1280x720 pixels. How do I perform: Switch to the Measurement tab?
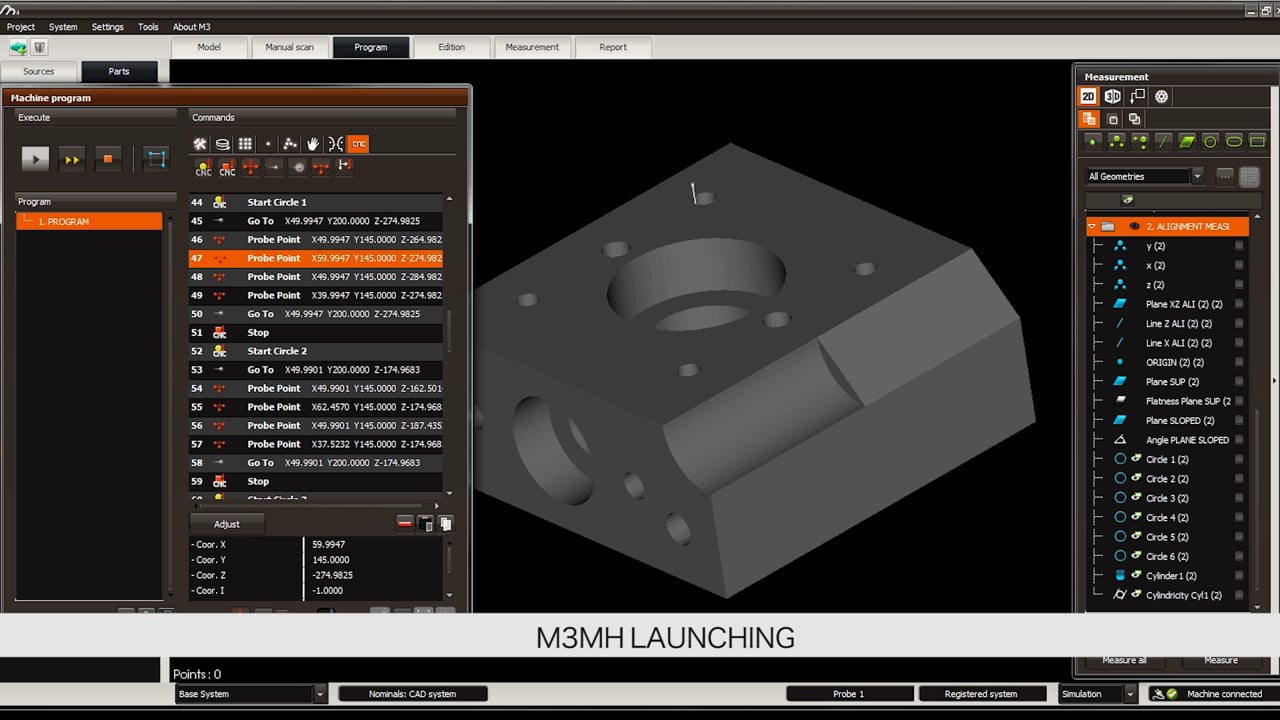tap(532, 47)
